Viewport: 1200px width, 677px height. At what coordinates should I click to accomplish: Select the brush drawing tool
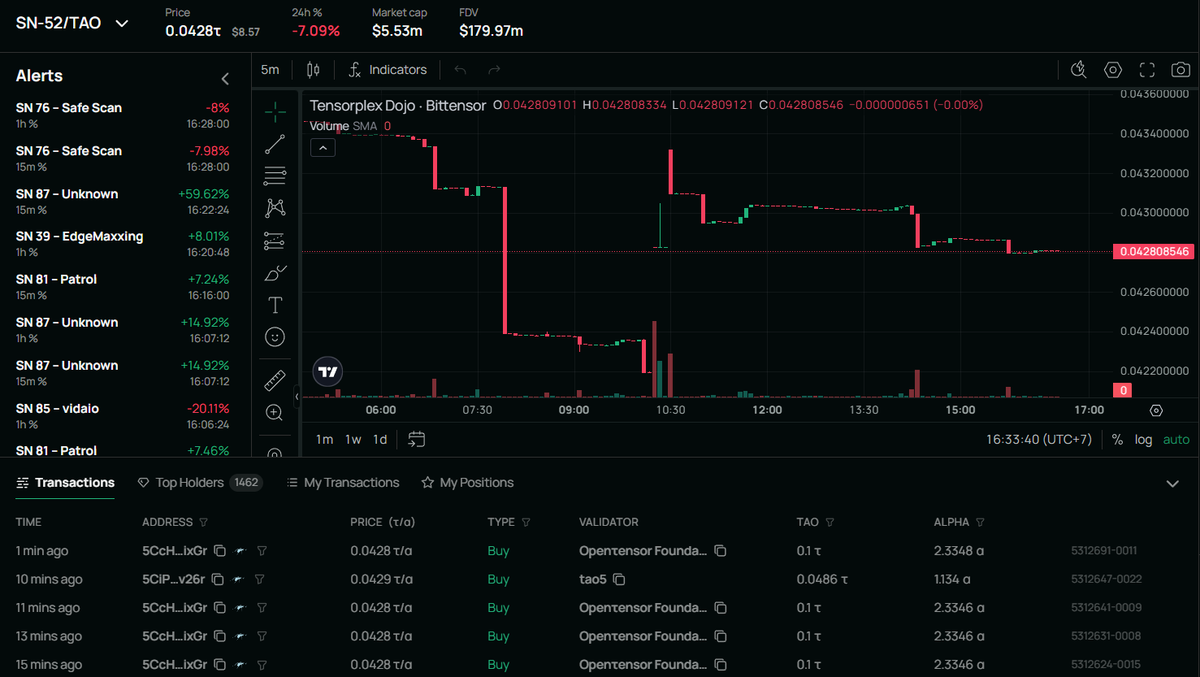click(x=275, y=272)
